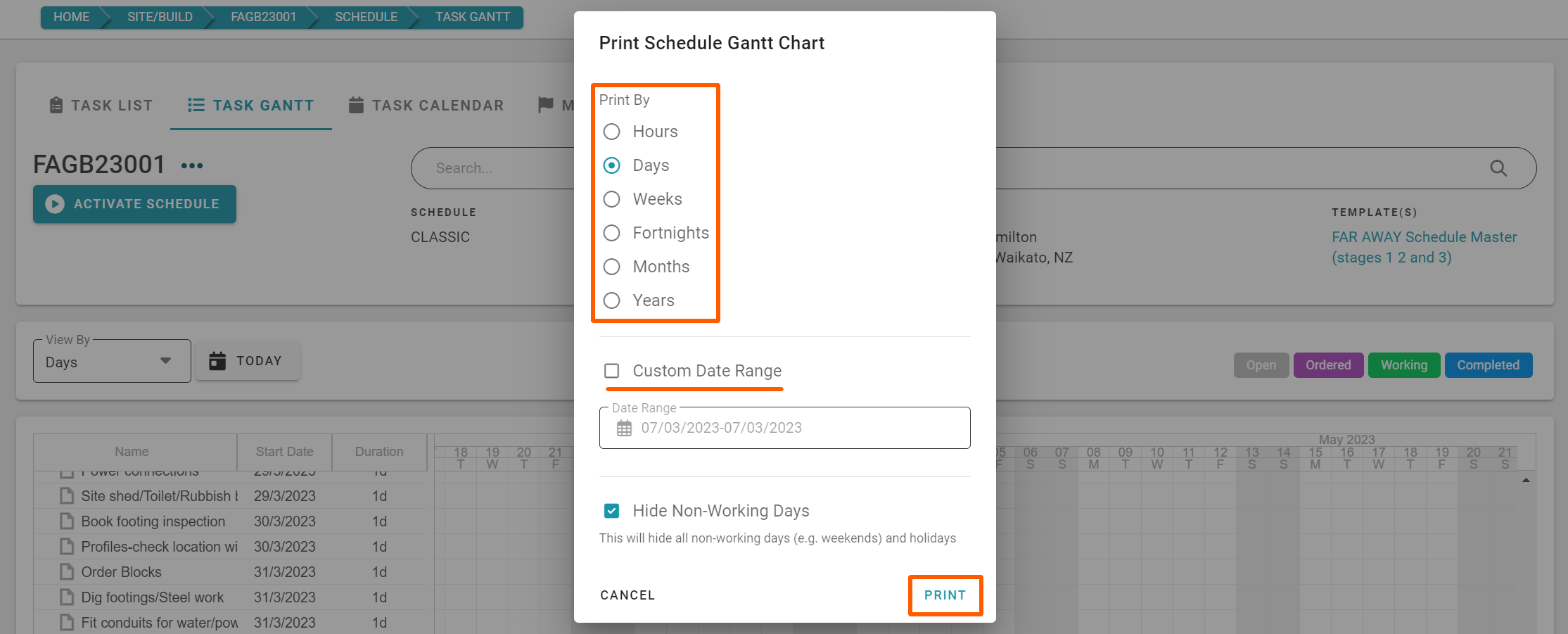Click the calendar icon in Date Range field
This screenshot has height=634, width=1568.
pos(624,429)
